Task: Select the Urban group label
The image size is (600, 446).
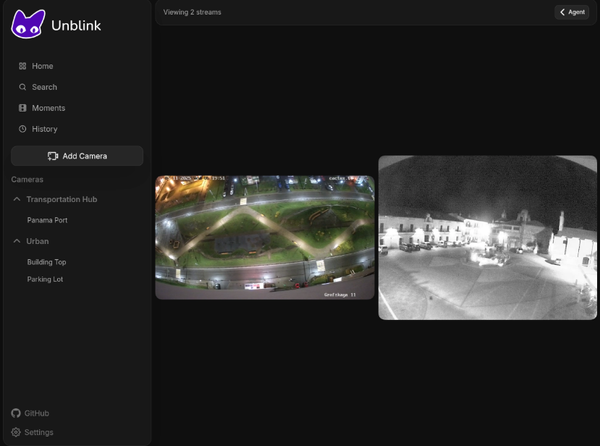Action: [x=38, y=241]
